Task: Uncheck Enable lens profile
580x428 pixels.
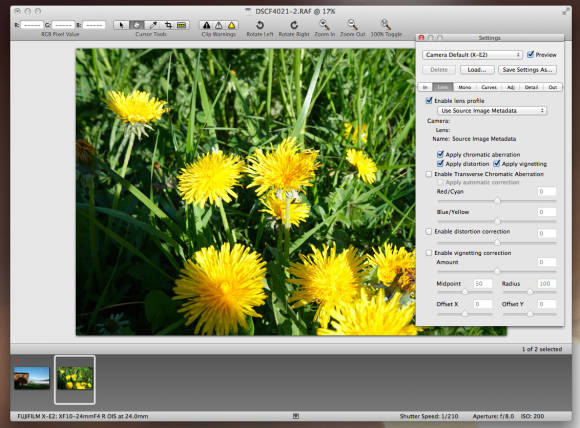Action: 429,100
